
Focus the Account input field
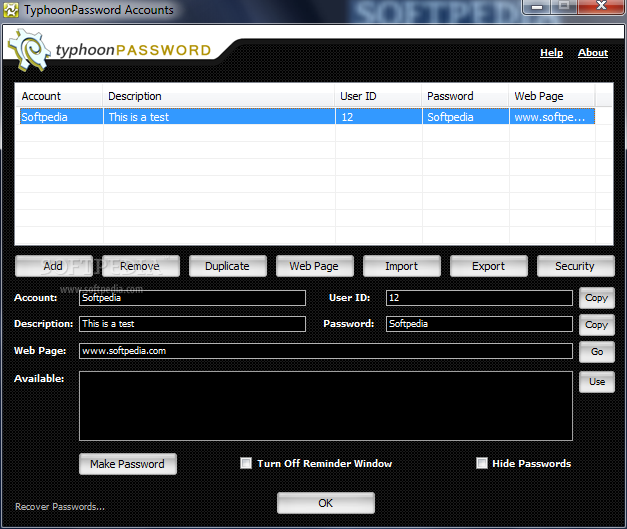192,298
